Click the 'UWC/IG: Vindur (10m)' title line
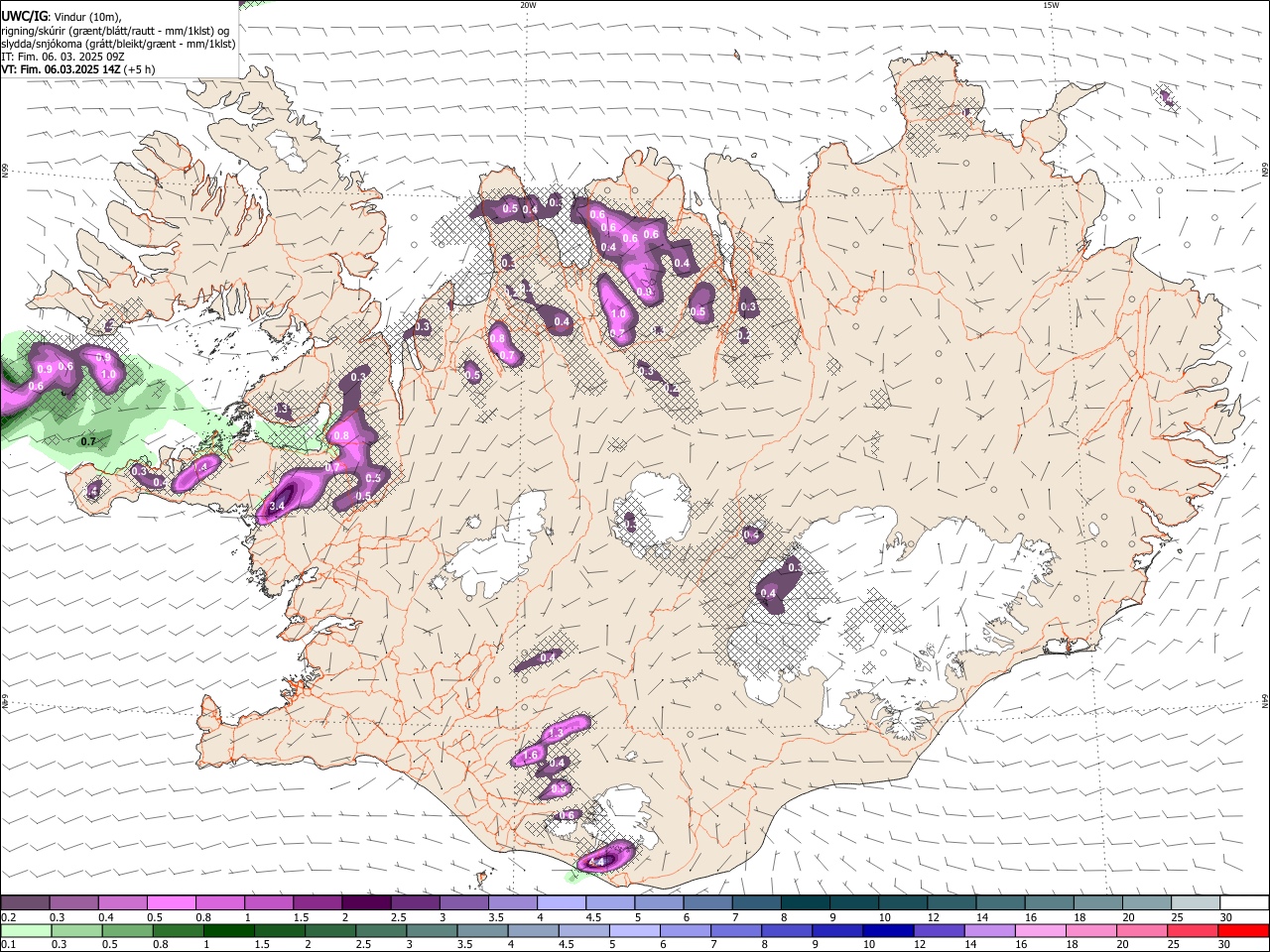 click(63, 16)
